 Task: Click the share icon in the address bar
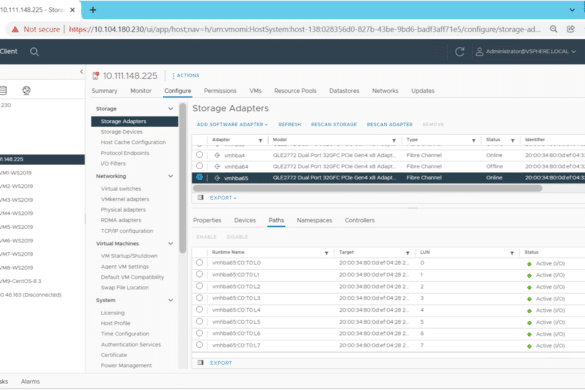[570, 29]
